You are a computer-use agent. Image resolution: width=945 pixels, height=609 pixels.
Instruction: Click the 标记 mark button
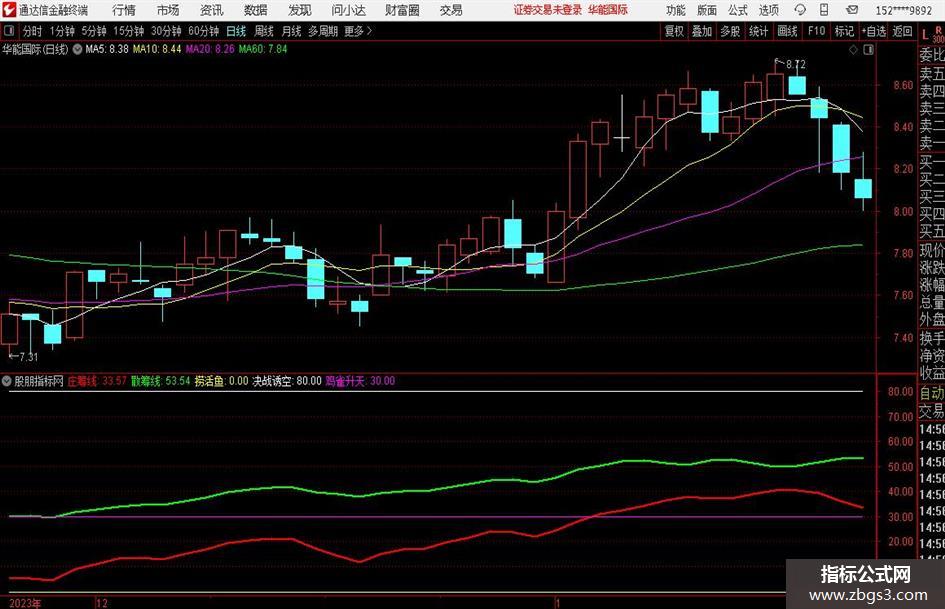tap(844, 31)
